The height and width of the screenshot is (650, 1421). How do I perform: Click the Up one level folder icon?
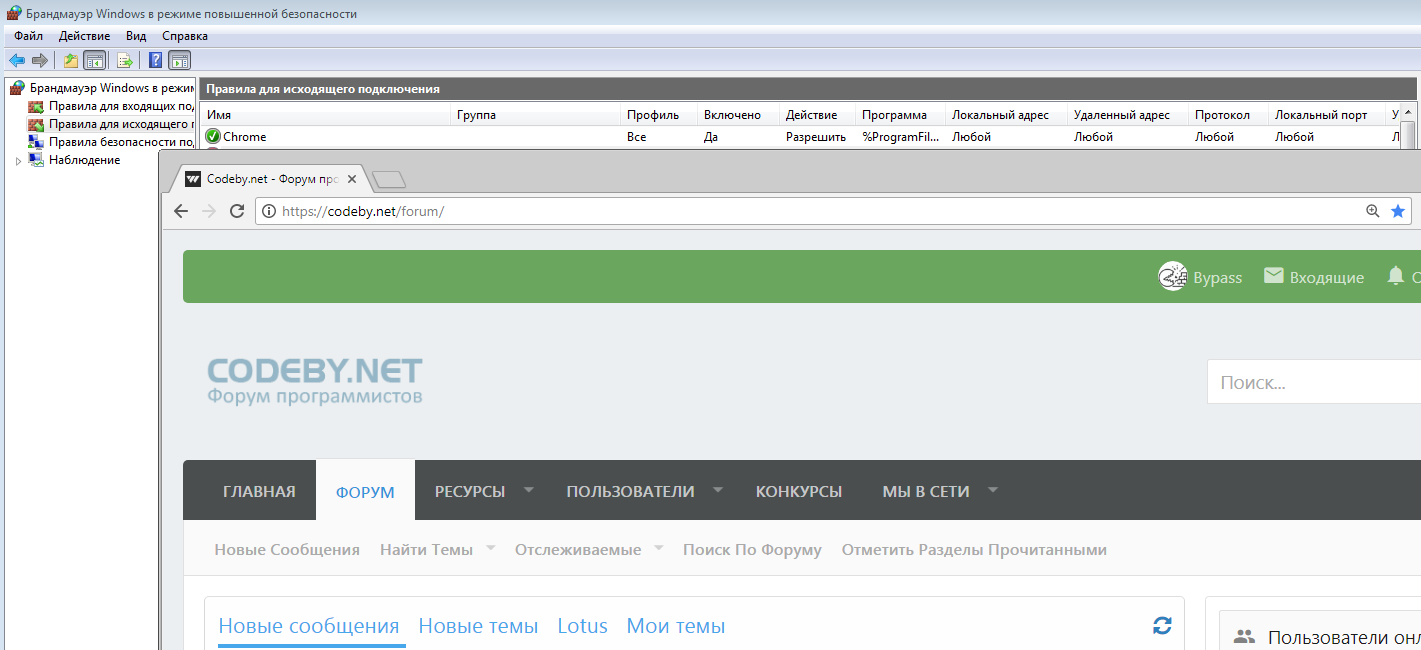pos(70,60)
